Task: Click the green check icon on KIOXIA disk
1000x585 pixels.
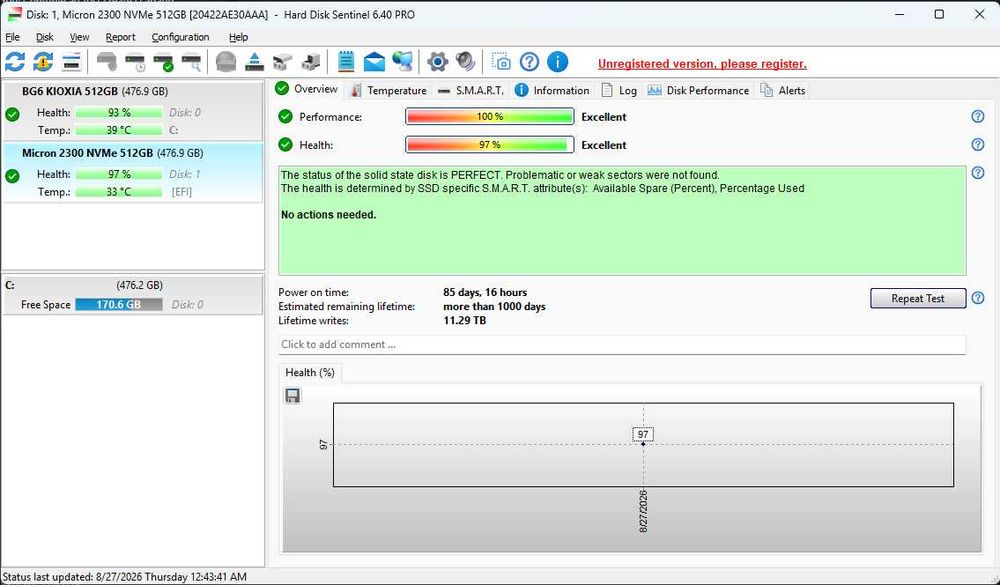Action: (12, 114)
